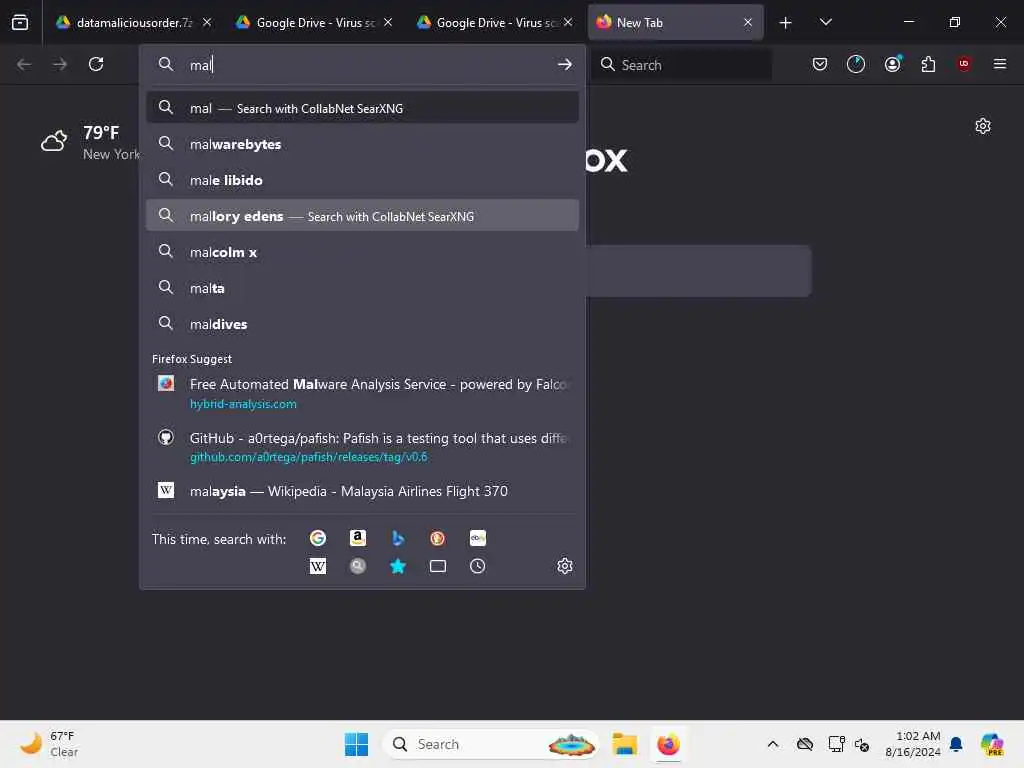Open Firefox View in the tab bar
Screen dimensions: 1024x768
click(20, 22)
